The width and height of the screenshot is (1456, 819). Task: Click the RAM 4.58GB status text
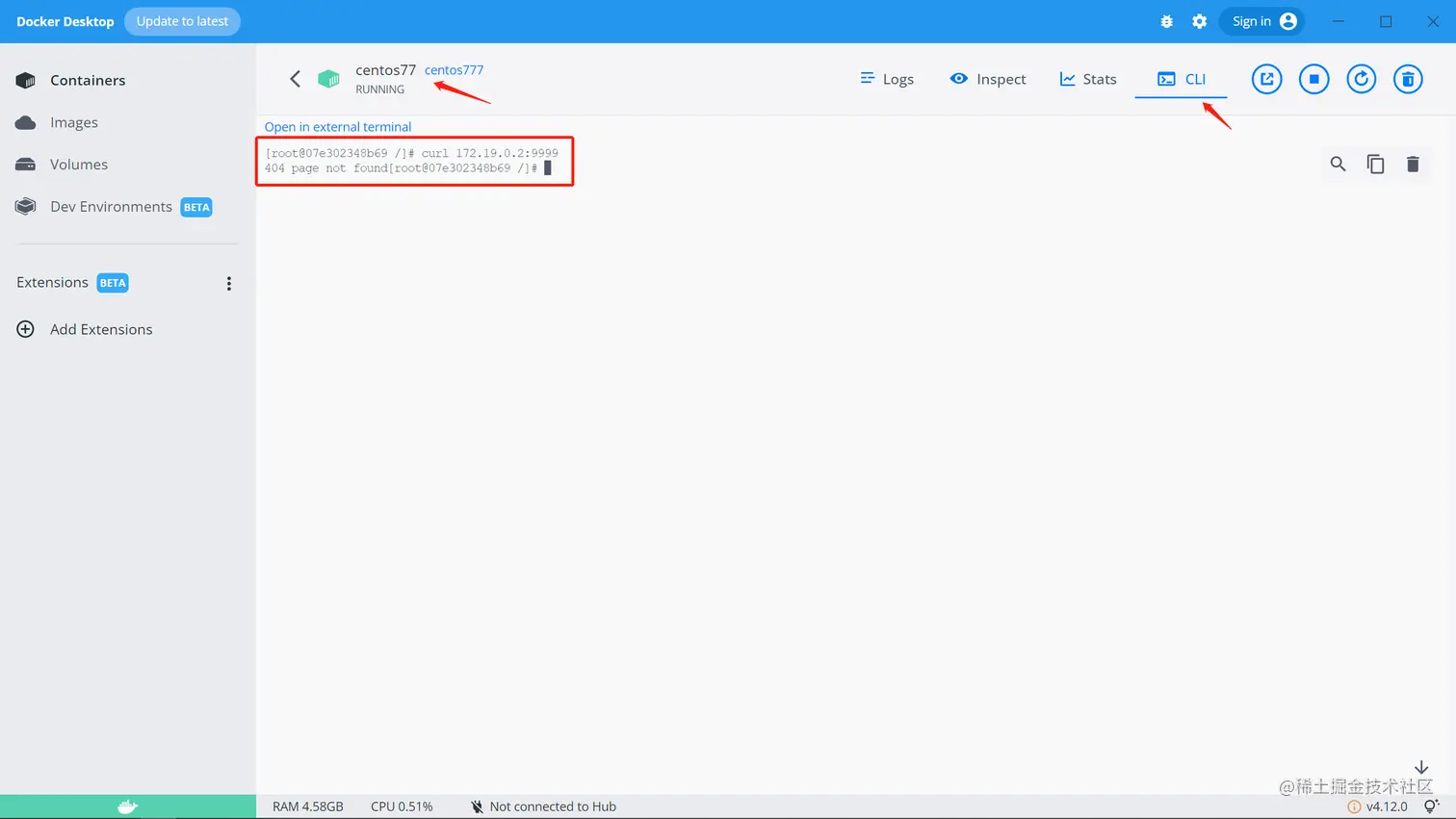[308, 806]
